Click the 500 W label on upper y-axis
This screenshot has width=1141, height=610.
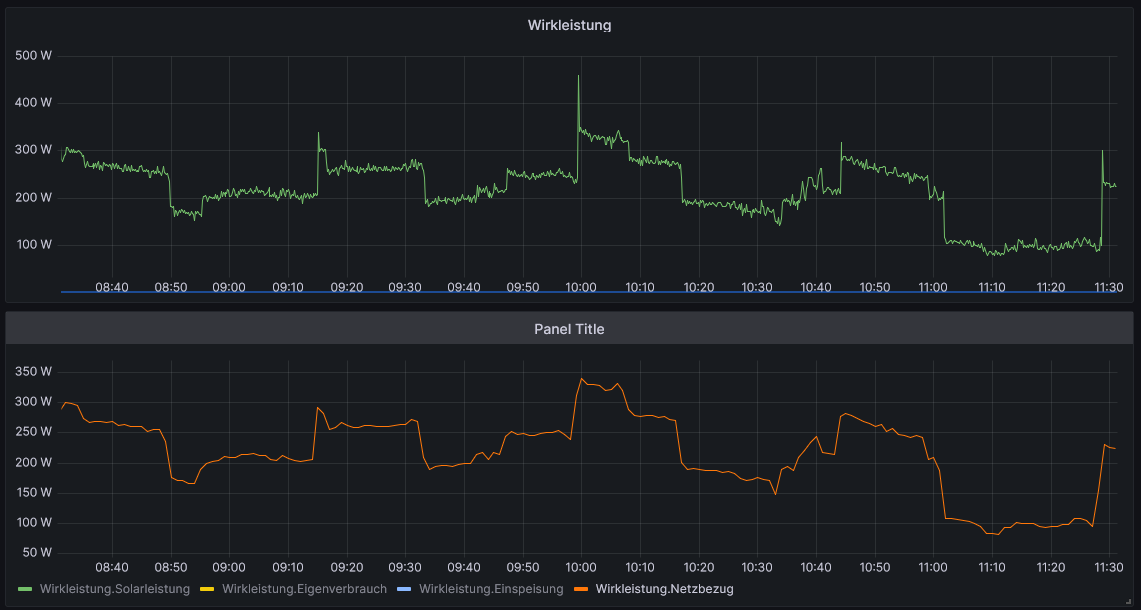[x=34, y=55]
